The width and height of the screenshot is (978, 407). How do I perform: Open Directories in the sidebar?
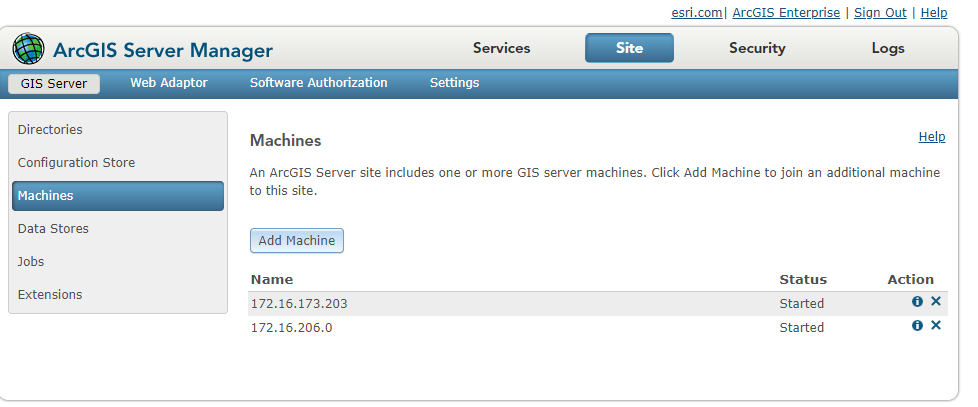118,130
